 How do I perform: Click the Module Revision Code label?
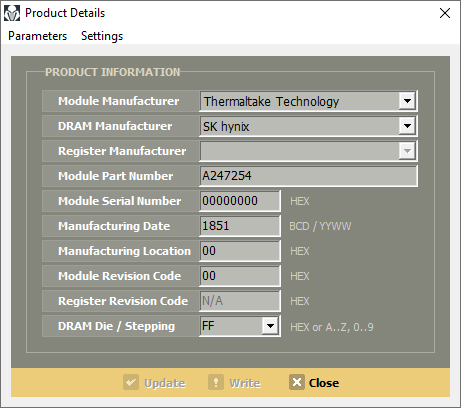120,276
